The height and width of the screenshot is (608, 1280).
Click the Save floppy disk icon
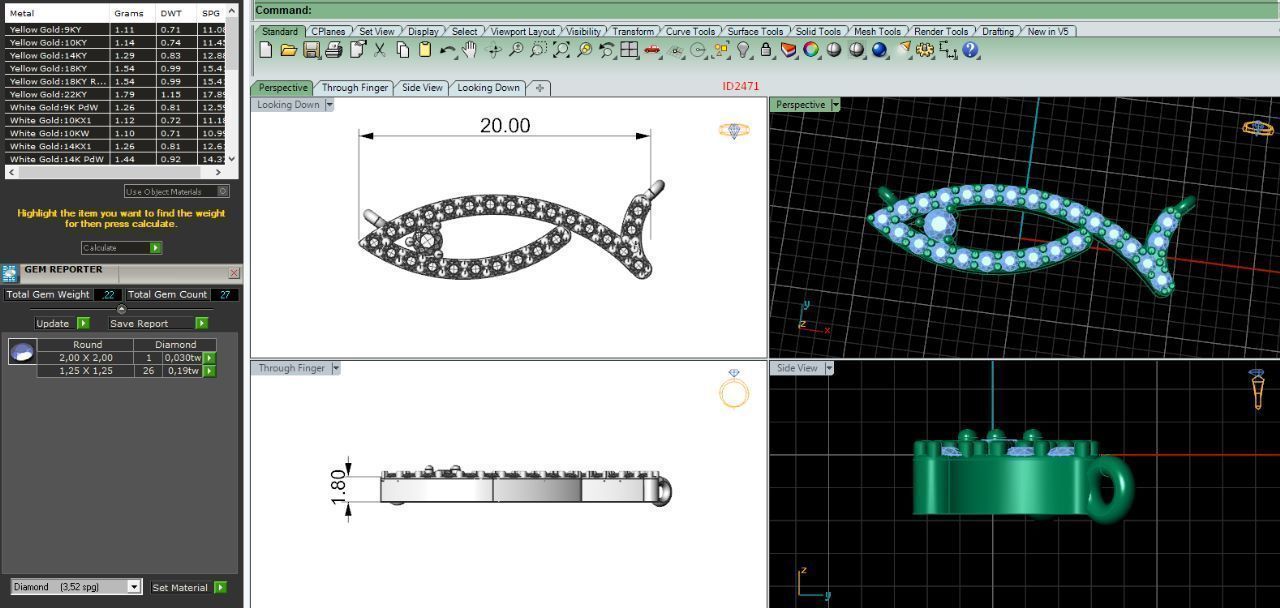[312, 49]
